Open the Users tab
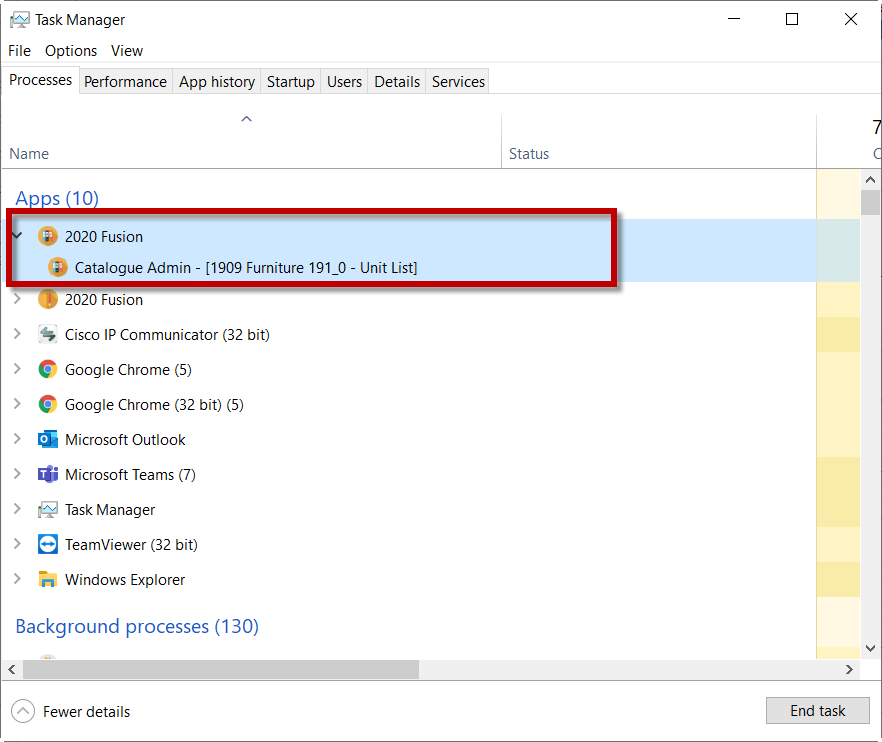The image size is (882, 742). [344, 82]
